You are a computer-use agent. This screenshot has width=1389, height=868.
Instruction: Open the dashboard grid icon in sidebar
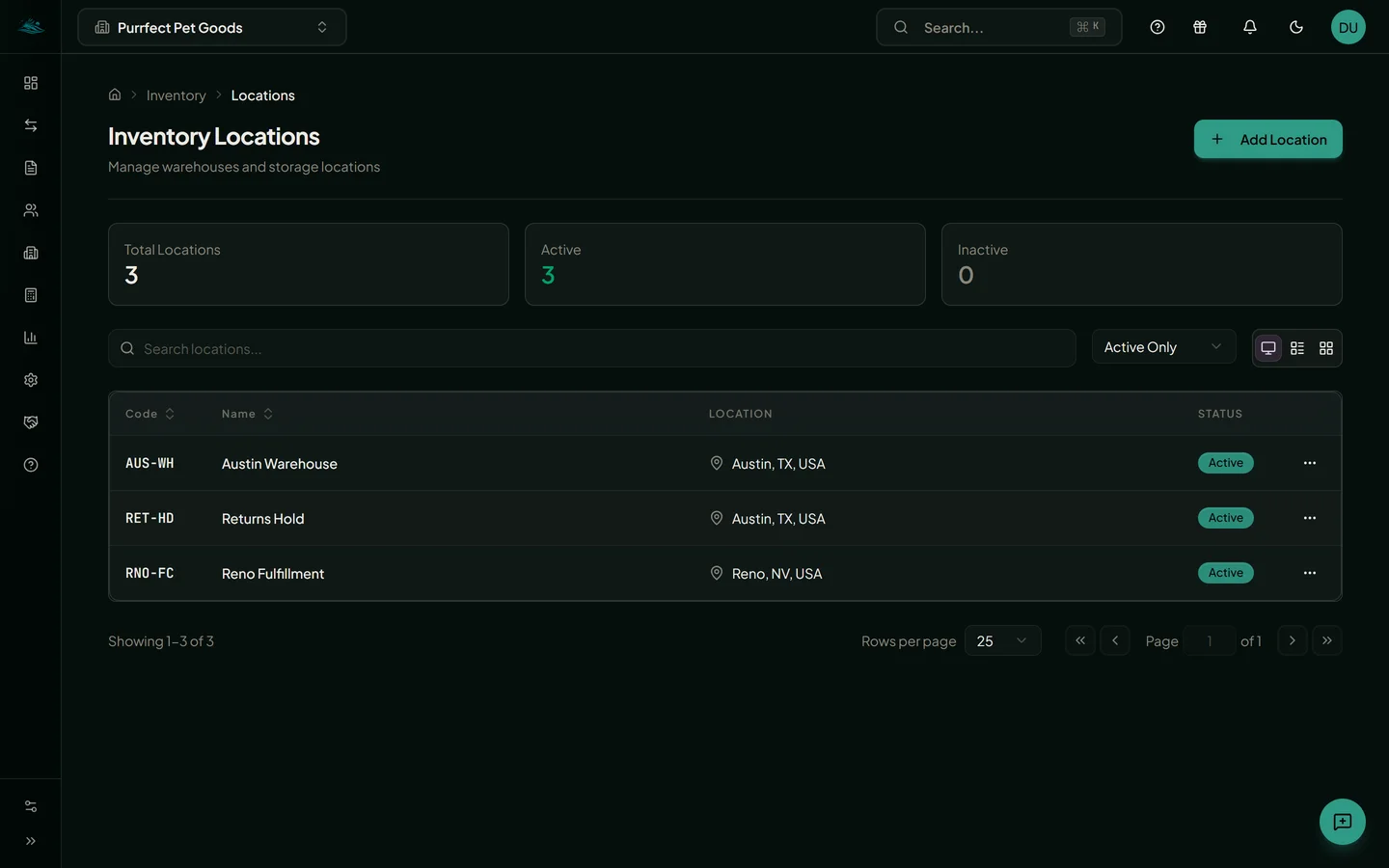(31, 83)
